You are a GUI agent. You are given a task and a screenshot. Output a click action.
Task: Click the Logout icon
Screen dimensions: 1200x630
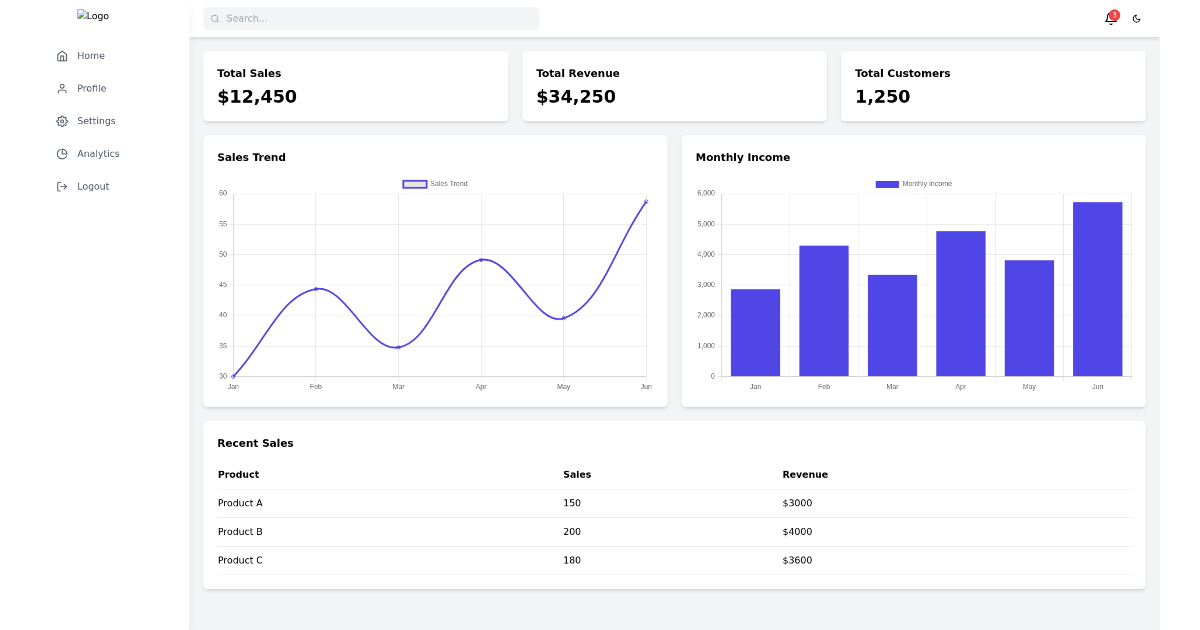click(62, 186)
